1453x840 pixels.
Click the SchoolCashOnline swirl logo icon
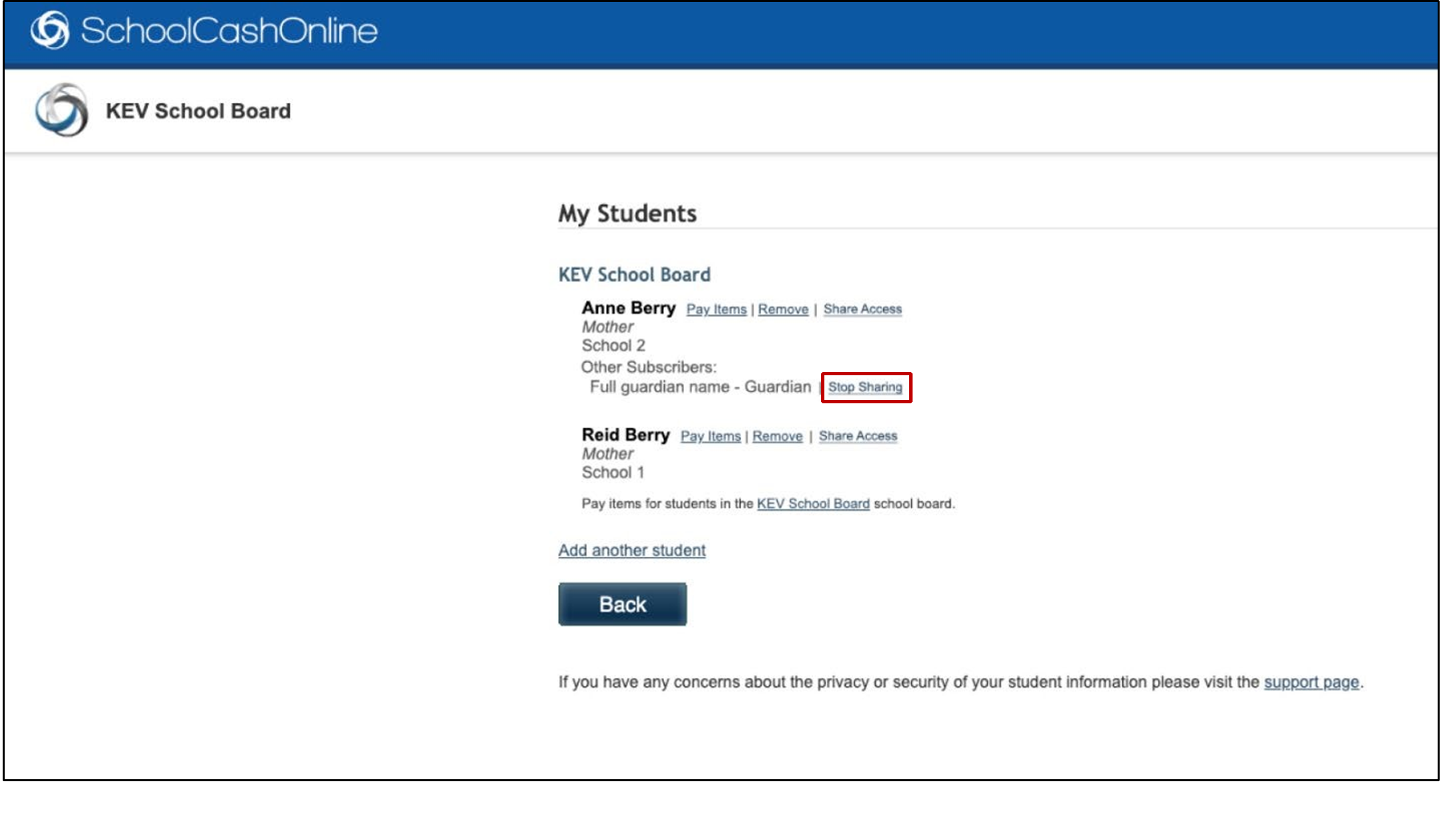coord(49,30)
